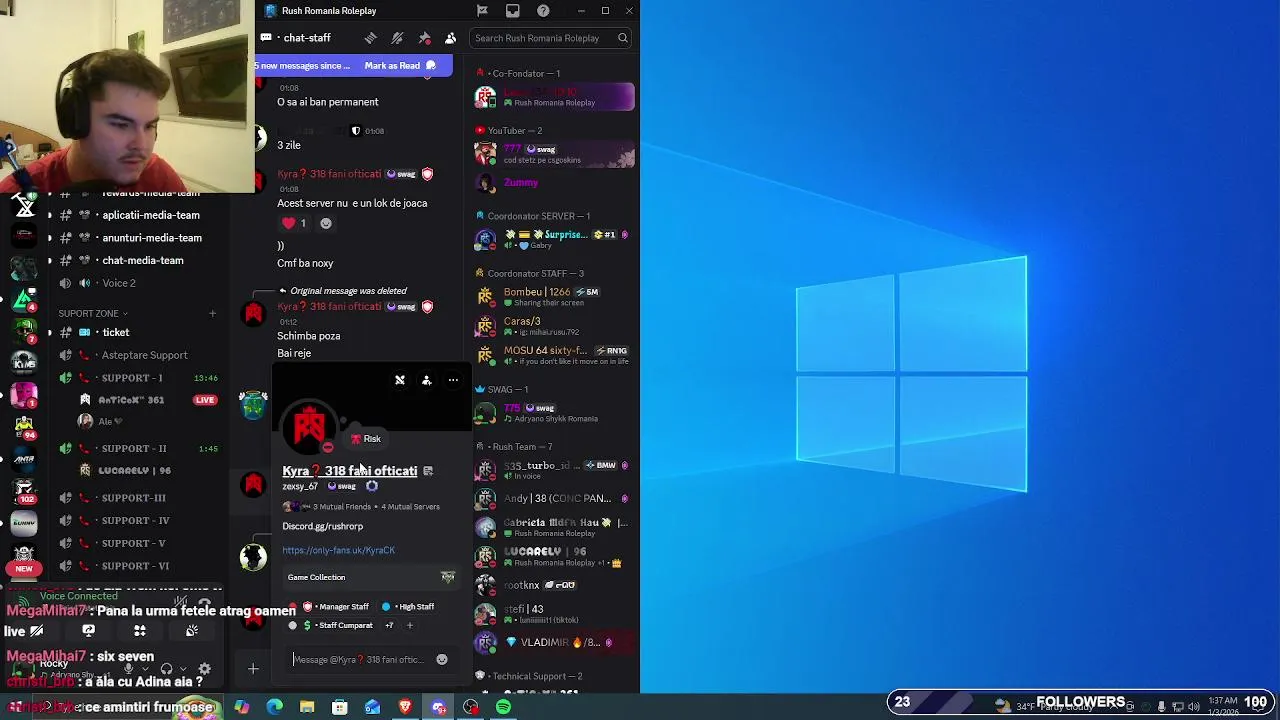The height and width of the screenshot is (720, 1280).
Task: Click the red LIVE badge under SUPPORT - I
Action: tap(205, 400)
